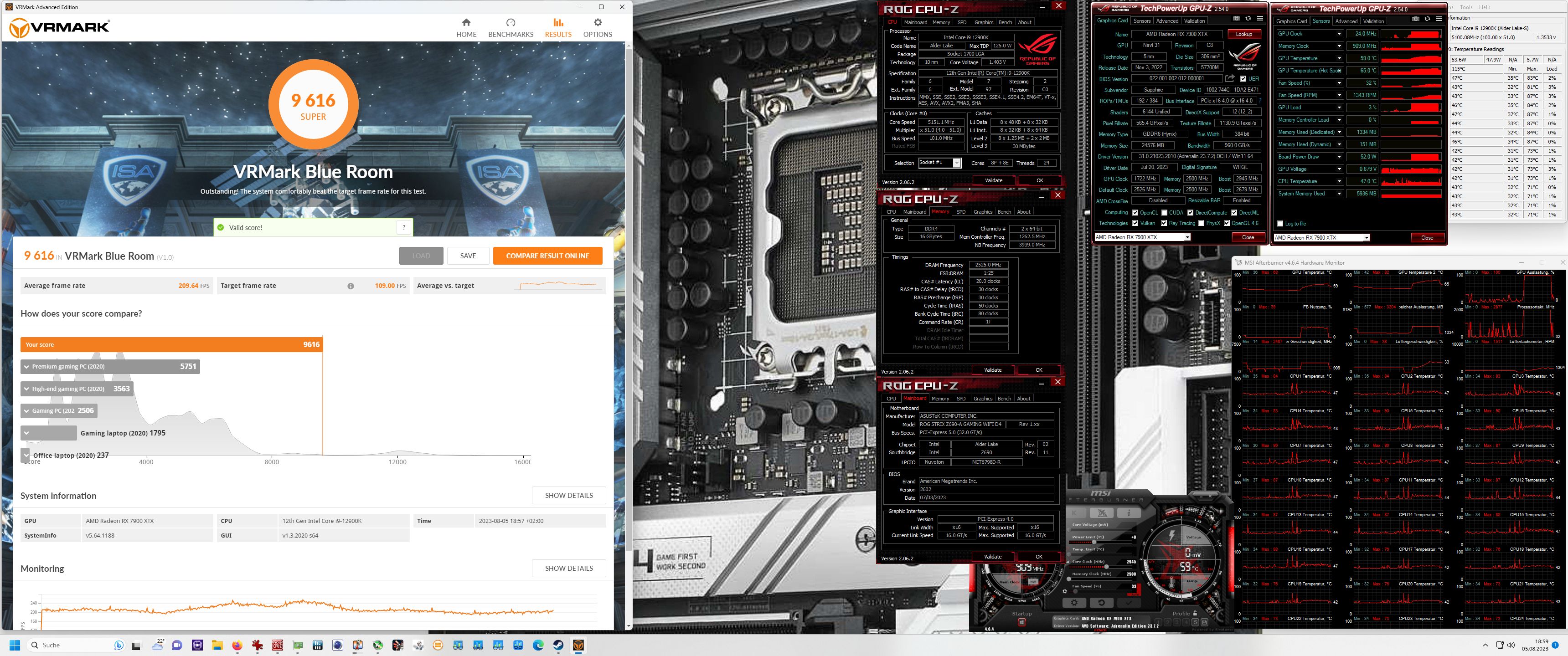Switch to VRMark RESULTS page
Viewport: 1568px width, 656px height.
pyautogui.click(x=558, y=28)
